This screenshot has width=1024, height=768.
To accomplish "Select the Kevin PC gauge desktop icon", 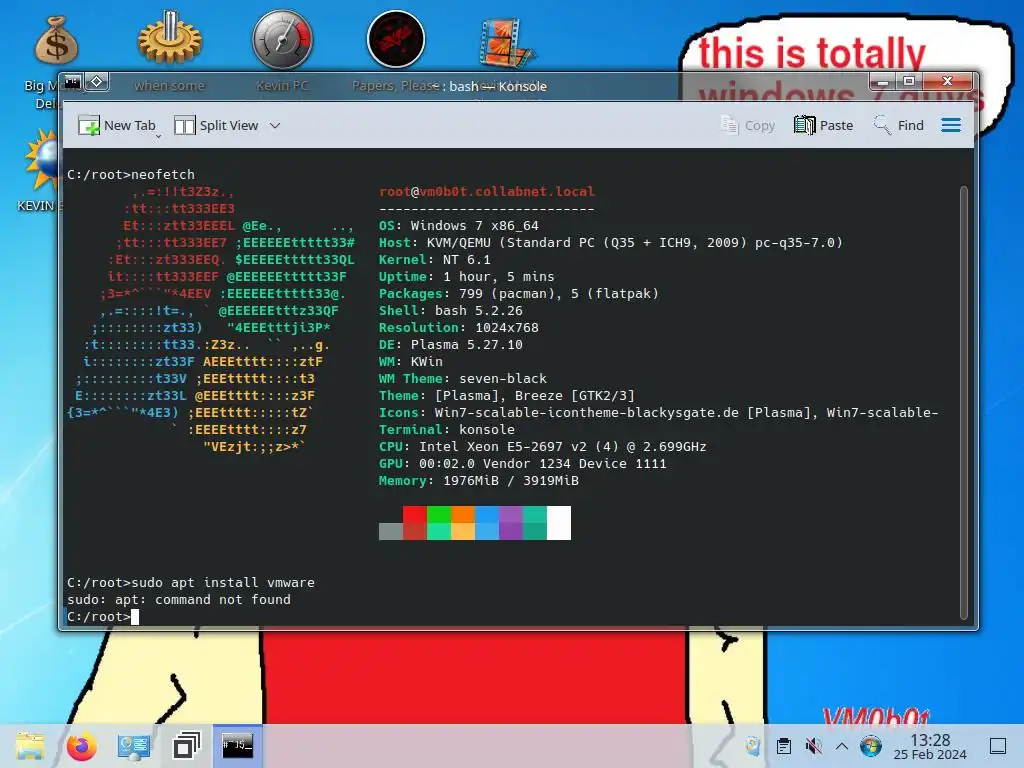I will click(x=282, y=39).
